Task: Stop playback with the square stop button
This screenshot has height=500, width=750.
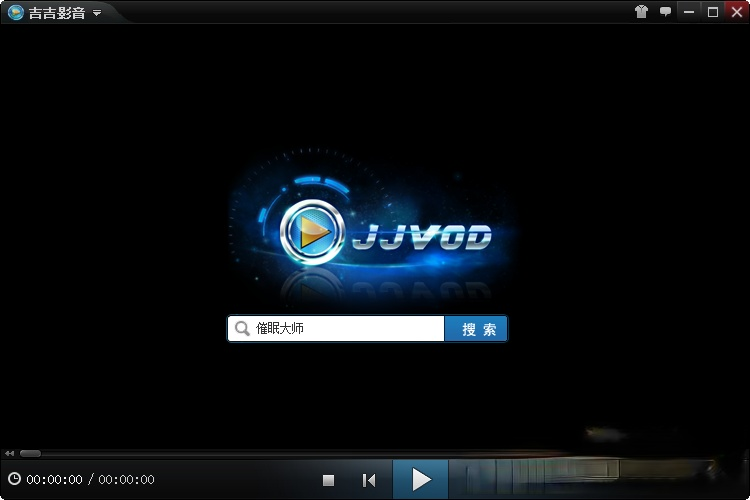Action: 328,480
